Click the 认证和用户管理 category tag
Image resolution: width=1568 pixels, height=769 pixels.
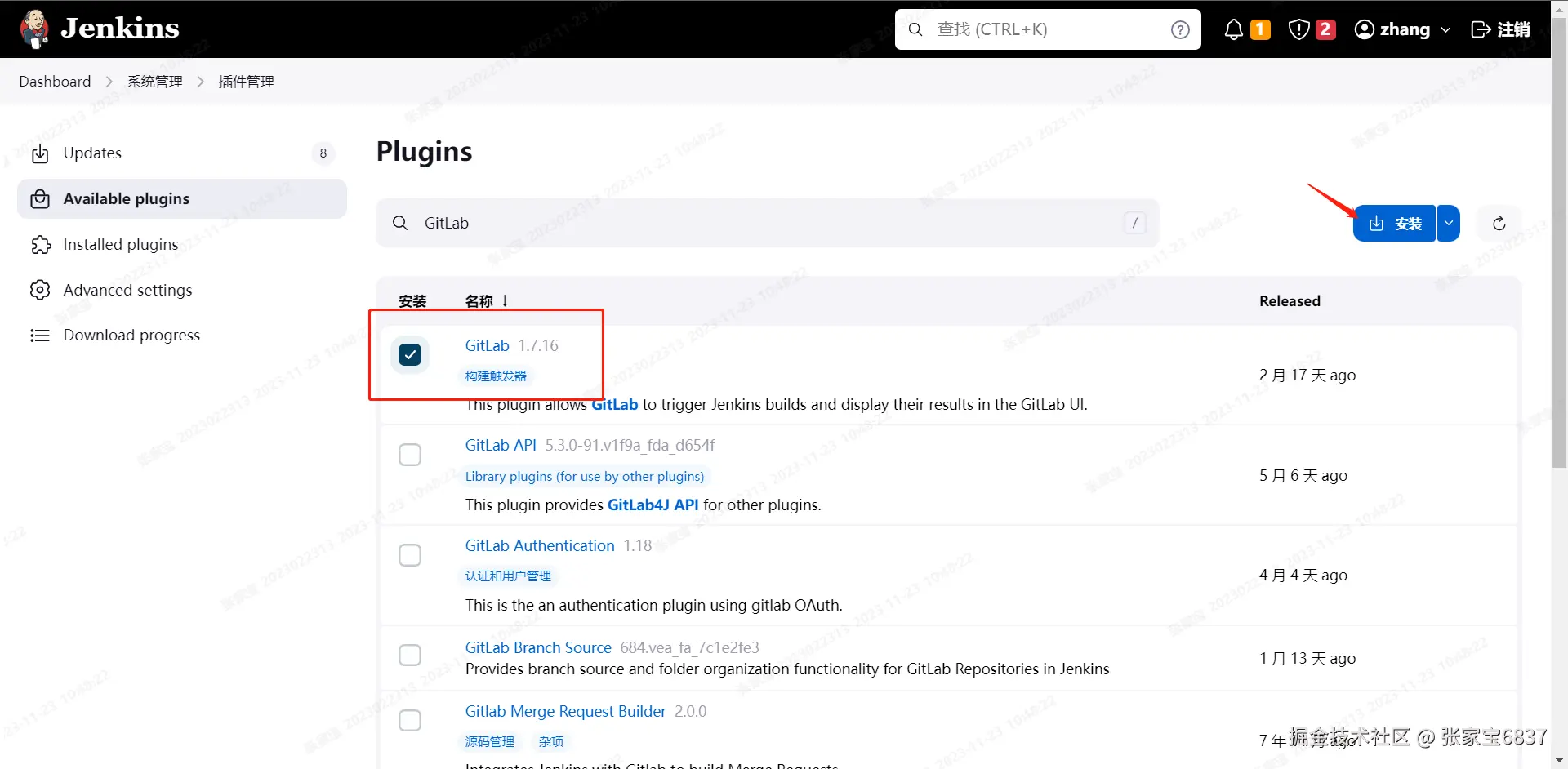pos(508,576)
